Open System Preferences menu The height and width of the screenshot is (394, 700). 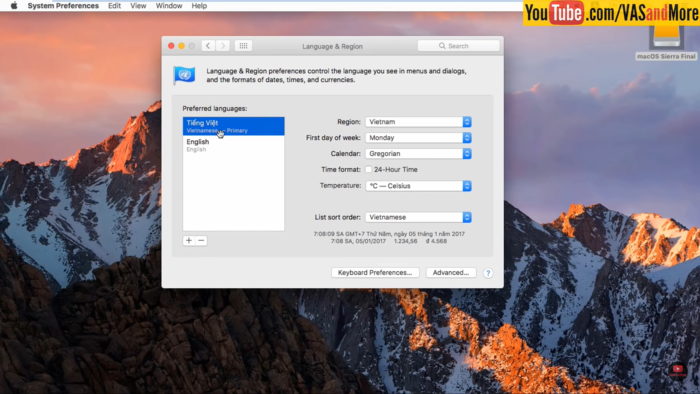click(x=63, y=6)
